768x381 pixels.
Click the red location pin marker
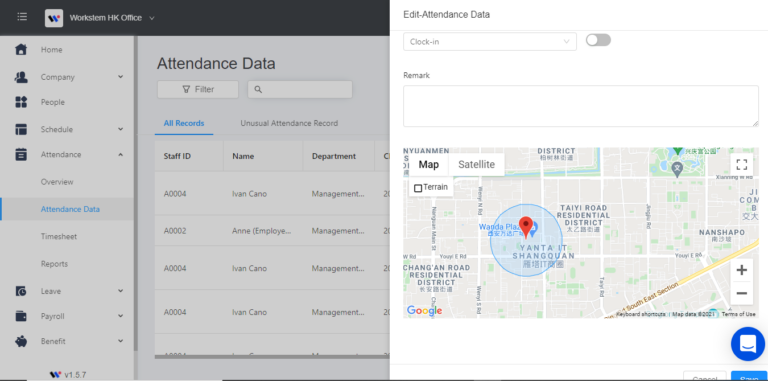[526, 227]
